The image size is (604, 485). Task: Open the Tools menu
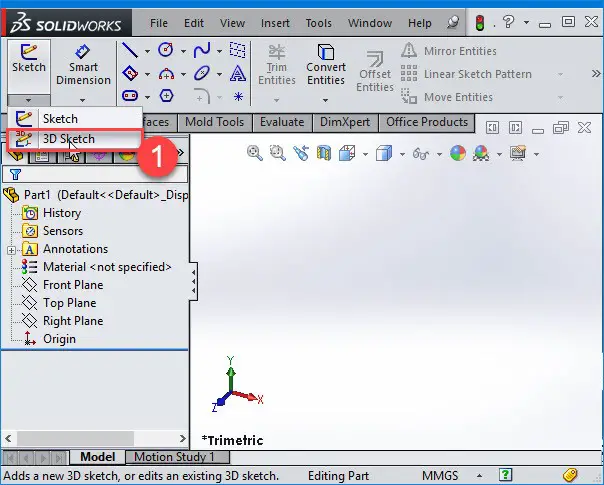(x=319, y=23)
